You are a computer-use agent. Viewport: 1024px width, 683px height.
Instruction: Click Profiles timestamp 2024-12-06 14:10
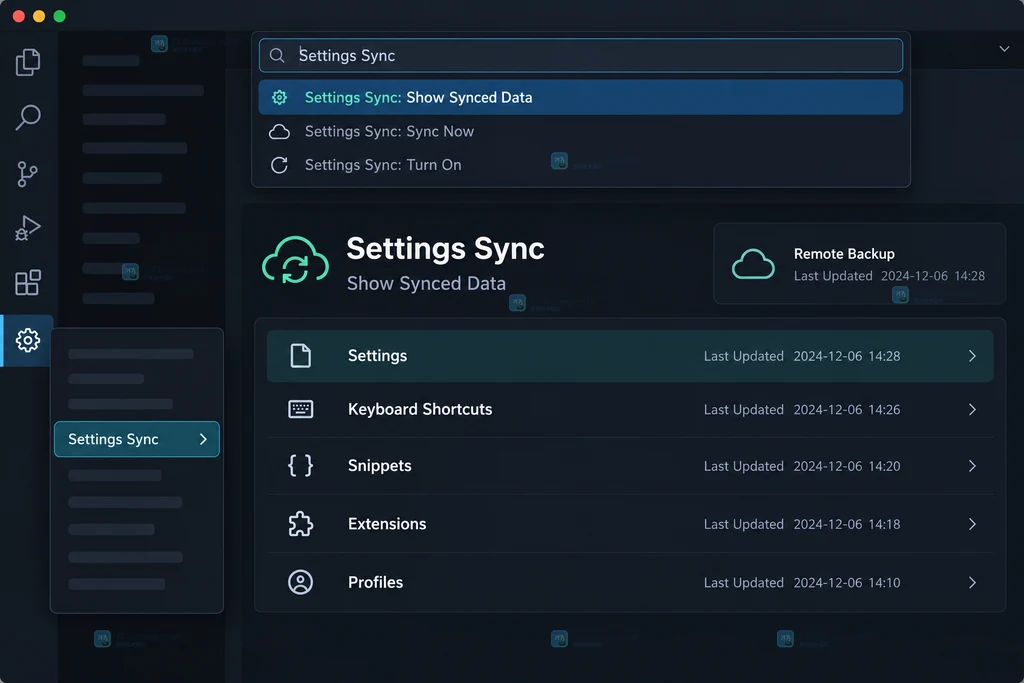pos(846,582)
